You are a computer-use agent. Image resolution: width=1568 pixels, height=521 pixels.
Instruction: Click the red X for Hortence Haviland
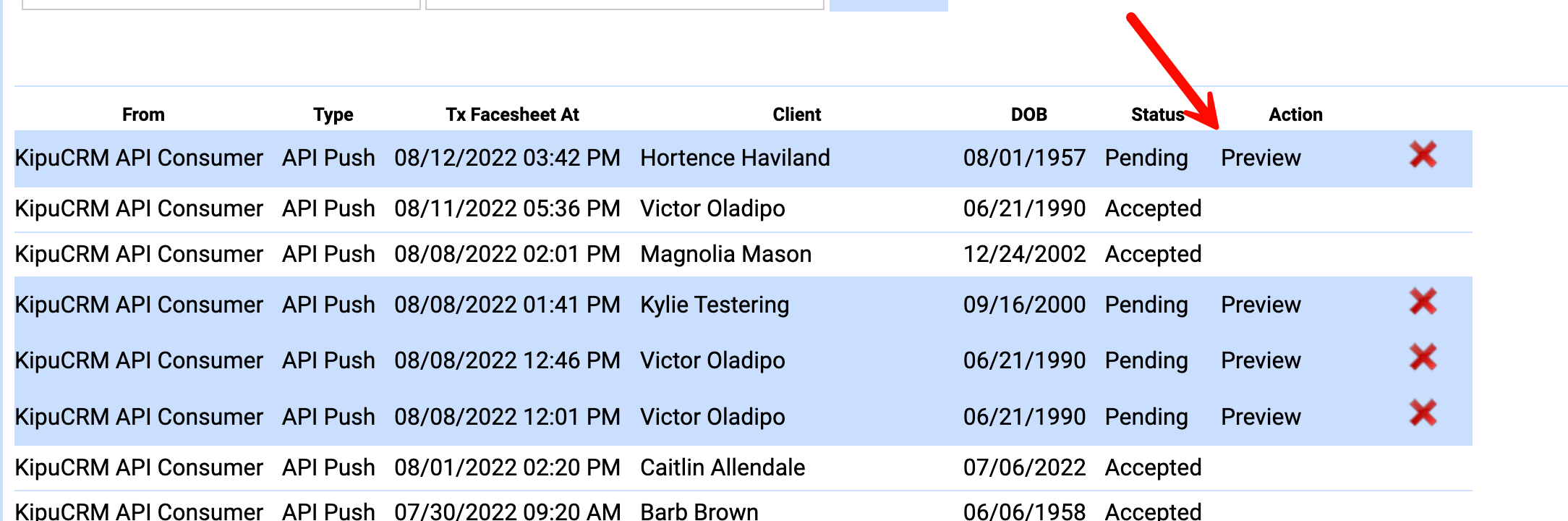[x=1423, y=156]
